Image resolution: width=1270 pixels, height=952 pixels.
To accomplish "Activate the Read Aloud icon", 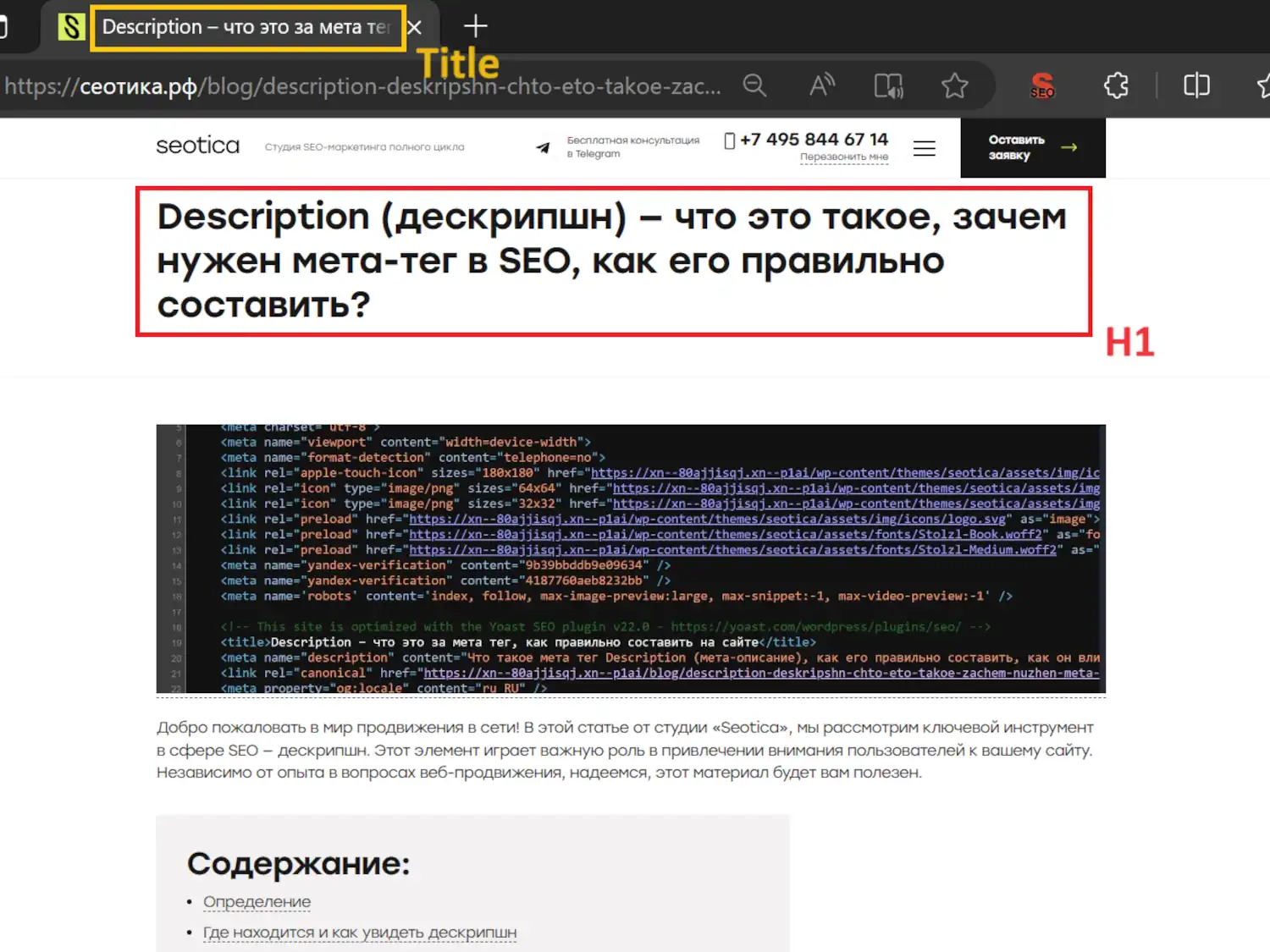I will tap(822, 85).
